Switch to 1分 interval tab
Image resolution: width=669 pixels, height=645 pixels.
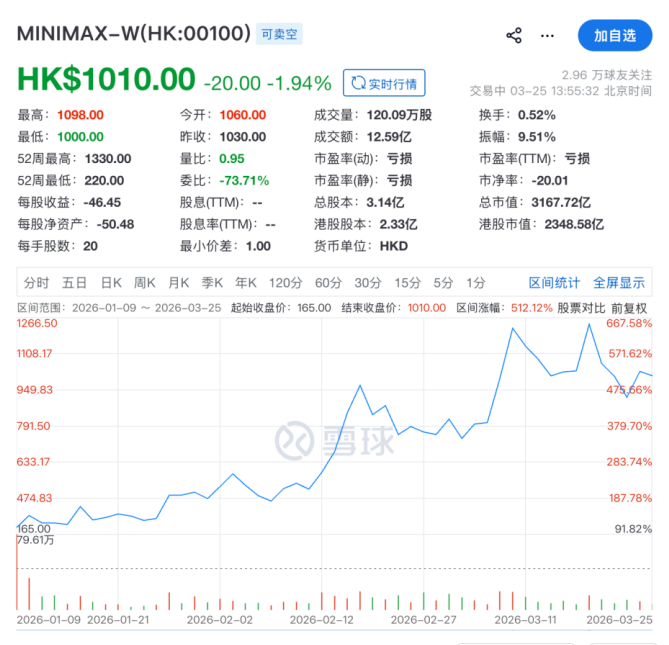point(476,282)
